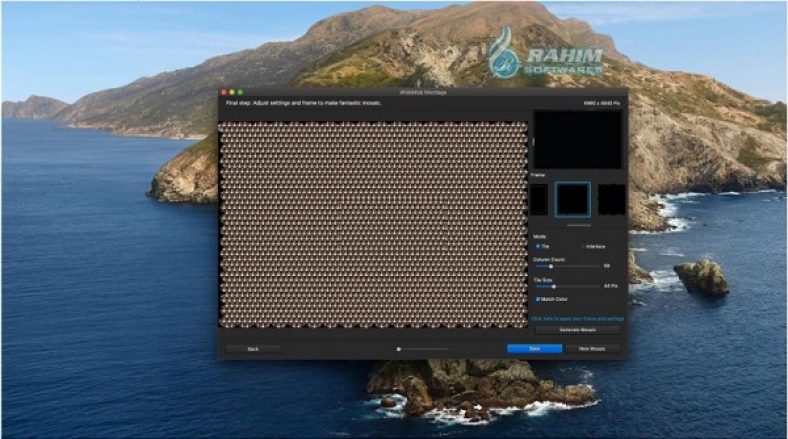The image size is (788, 439).
Task: Select the highlighted center frame thumbnail
Action: (x=573, y=198)
